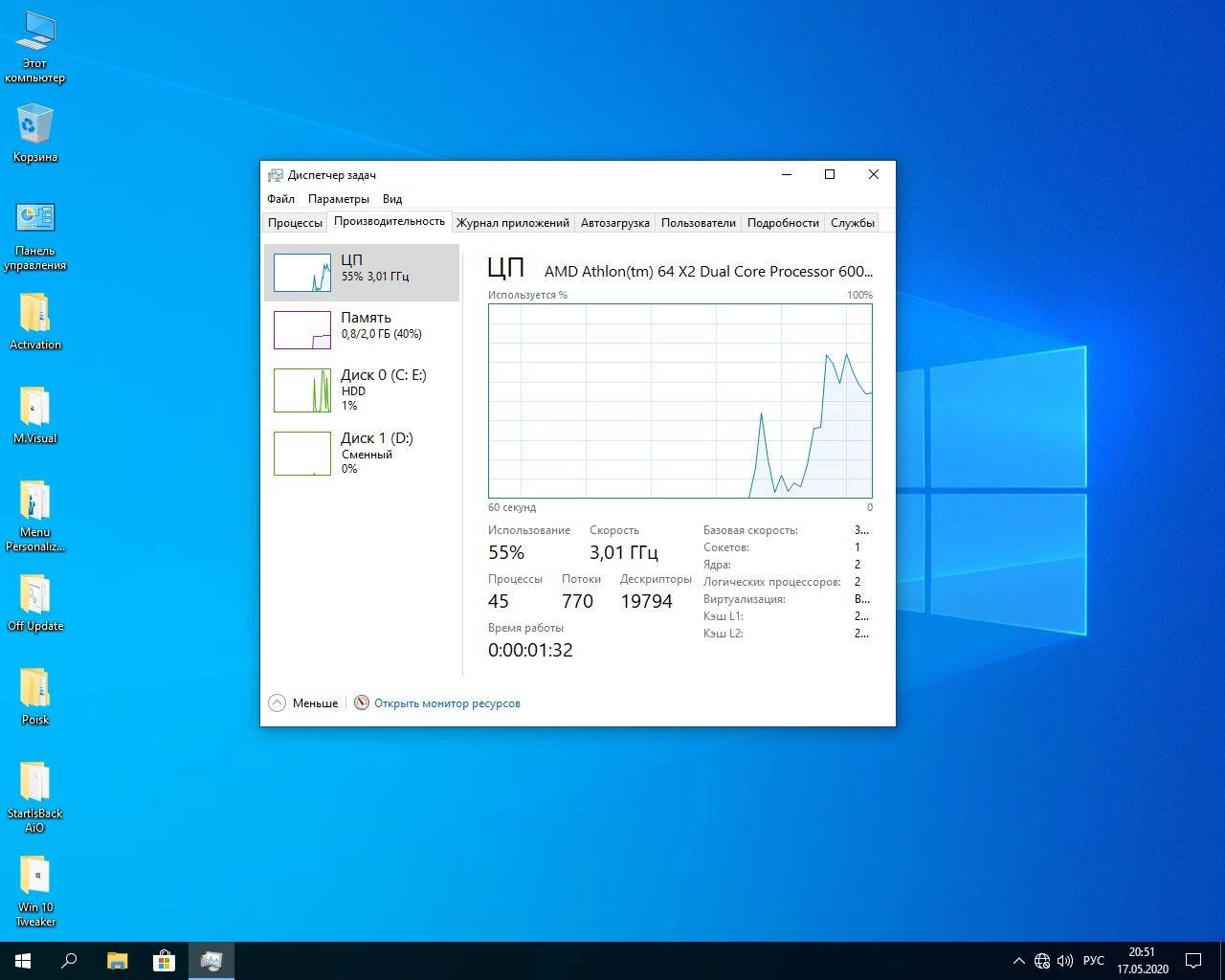The image size is (1225, 980).
Task: Select the StartIsBack AiO folder icon
Action: click(34, 798)
